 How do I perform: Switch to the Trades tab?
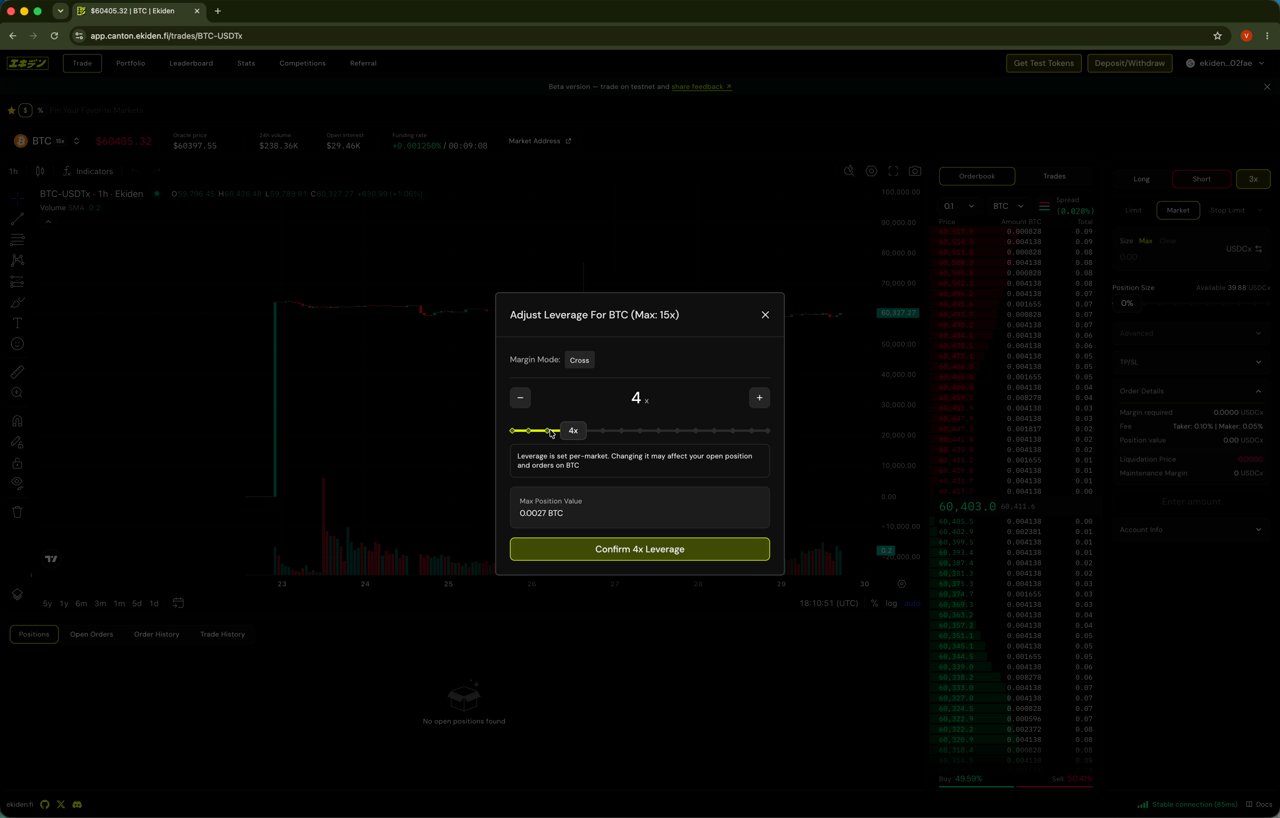coord(1054,176)
